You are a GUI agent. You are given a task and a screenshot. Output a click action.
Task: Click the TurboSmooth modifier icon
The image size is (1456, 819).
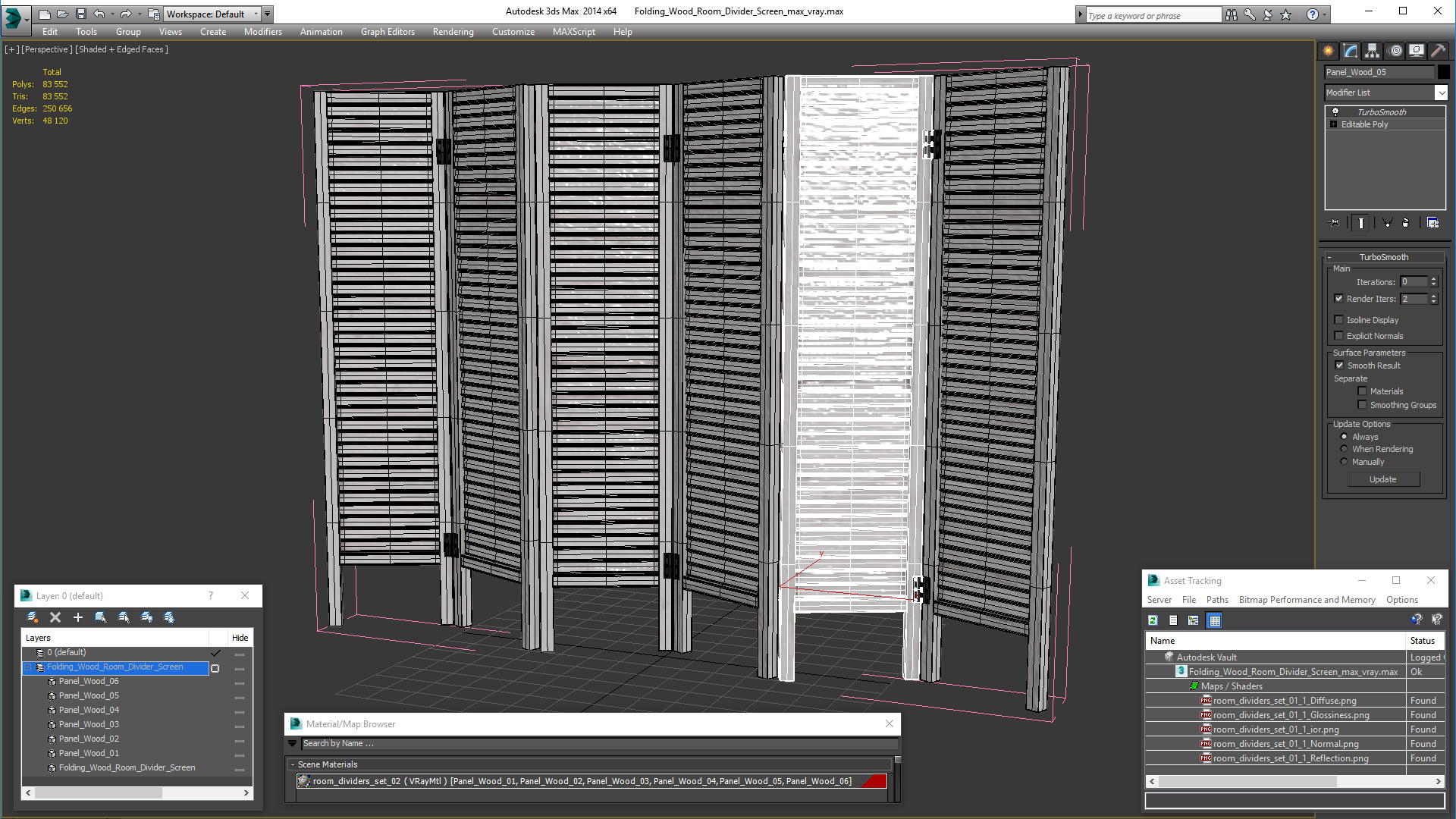pos(1333,111)
